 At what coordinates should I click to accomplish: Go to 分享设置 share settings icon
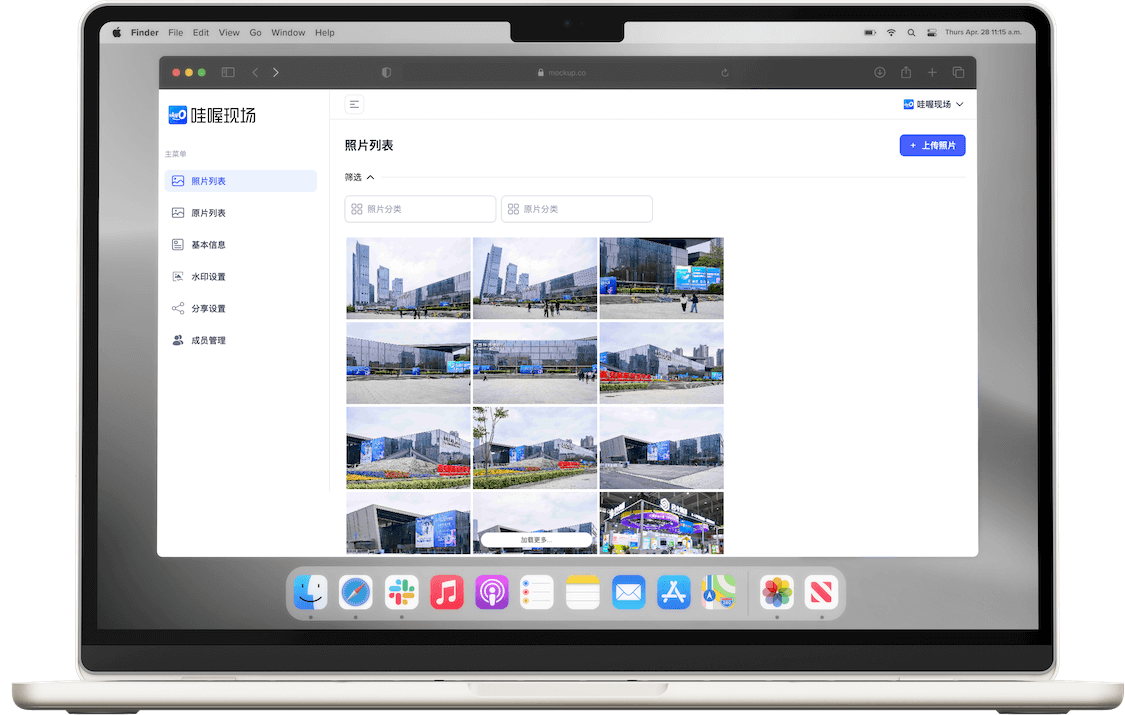(x=178, y=309)
